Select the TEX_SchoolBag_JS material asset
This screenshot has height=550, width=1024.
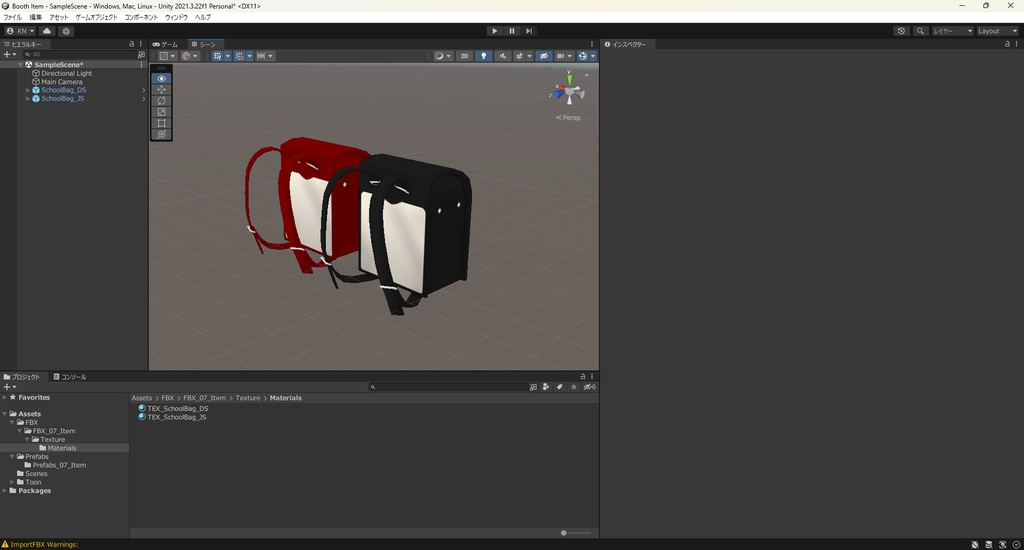tap(176, 417)
